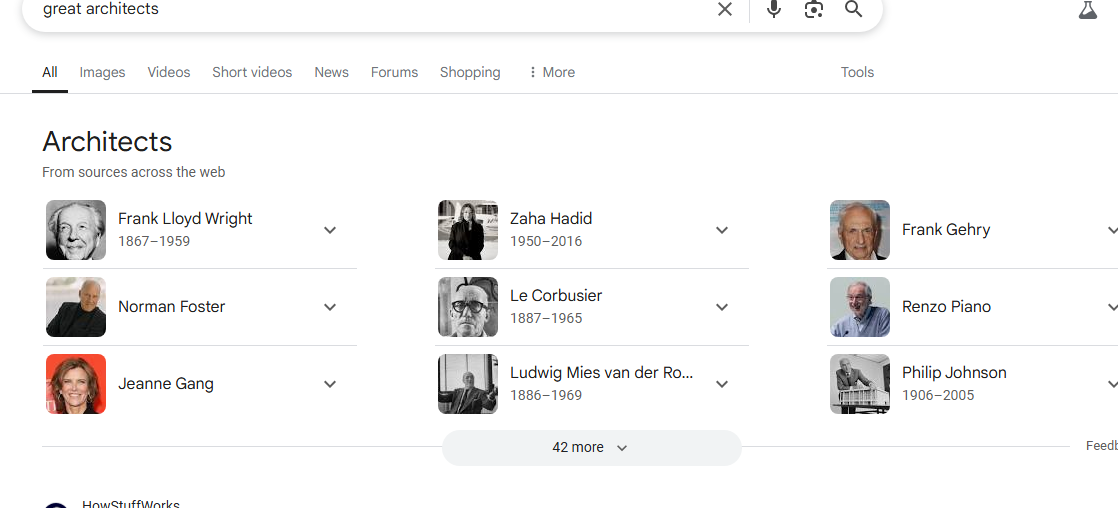Show 42 more architects
The image size is (1118, 508).
[591, 447]
